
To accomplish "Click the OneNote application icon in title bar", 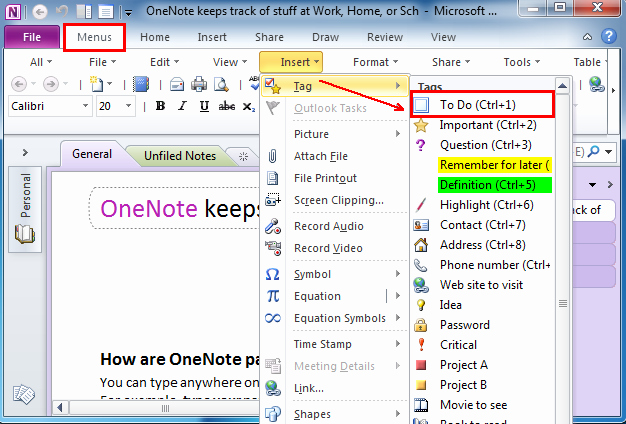I will click(x=13, y=12).
